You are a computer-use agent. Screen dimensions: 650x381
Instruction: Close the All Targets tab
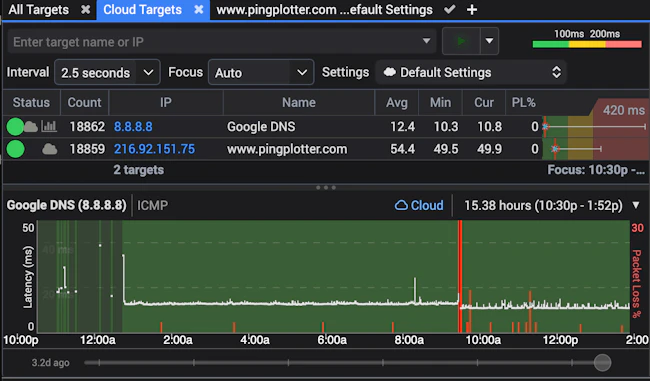click(85, 10)
